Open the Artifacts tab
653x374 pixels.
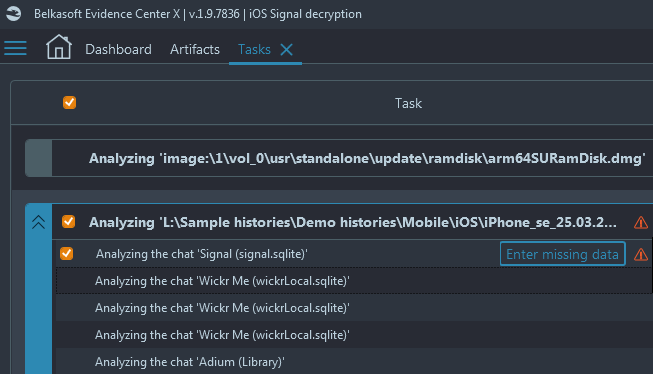click(194, 50)
